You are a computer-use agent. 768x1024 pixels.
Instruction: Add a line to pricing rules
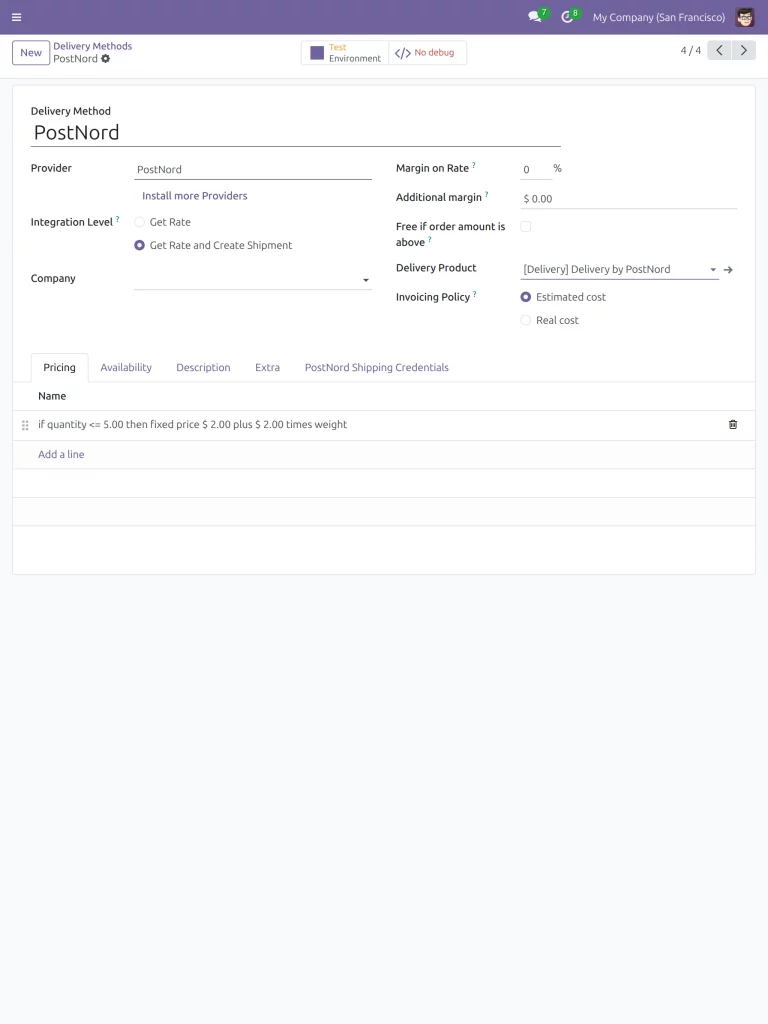[x=61, y=455]
